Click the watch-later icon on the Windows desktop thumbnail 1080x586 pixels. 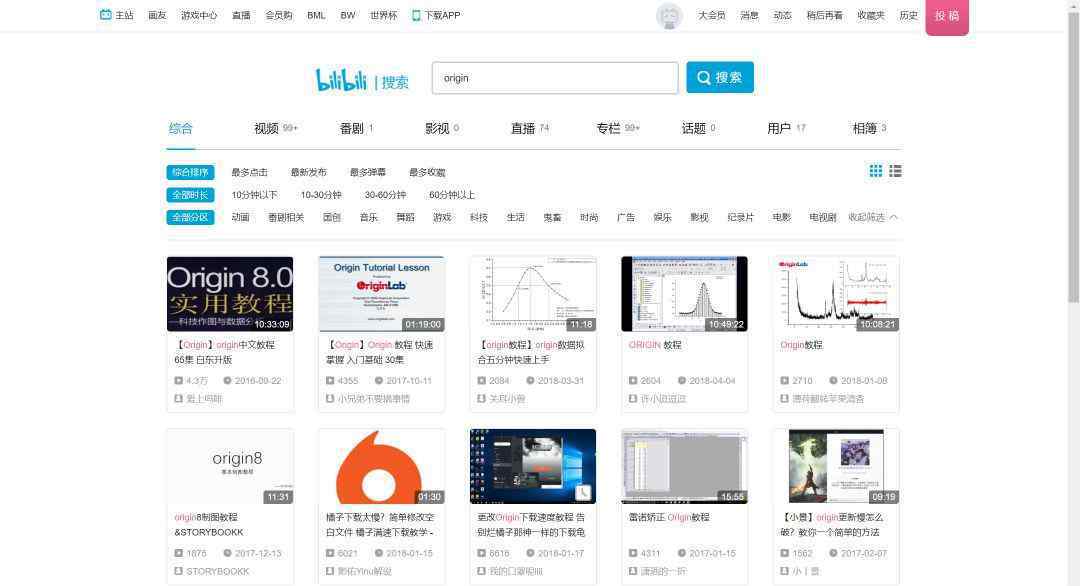(583, 492)
